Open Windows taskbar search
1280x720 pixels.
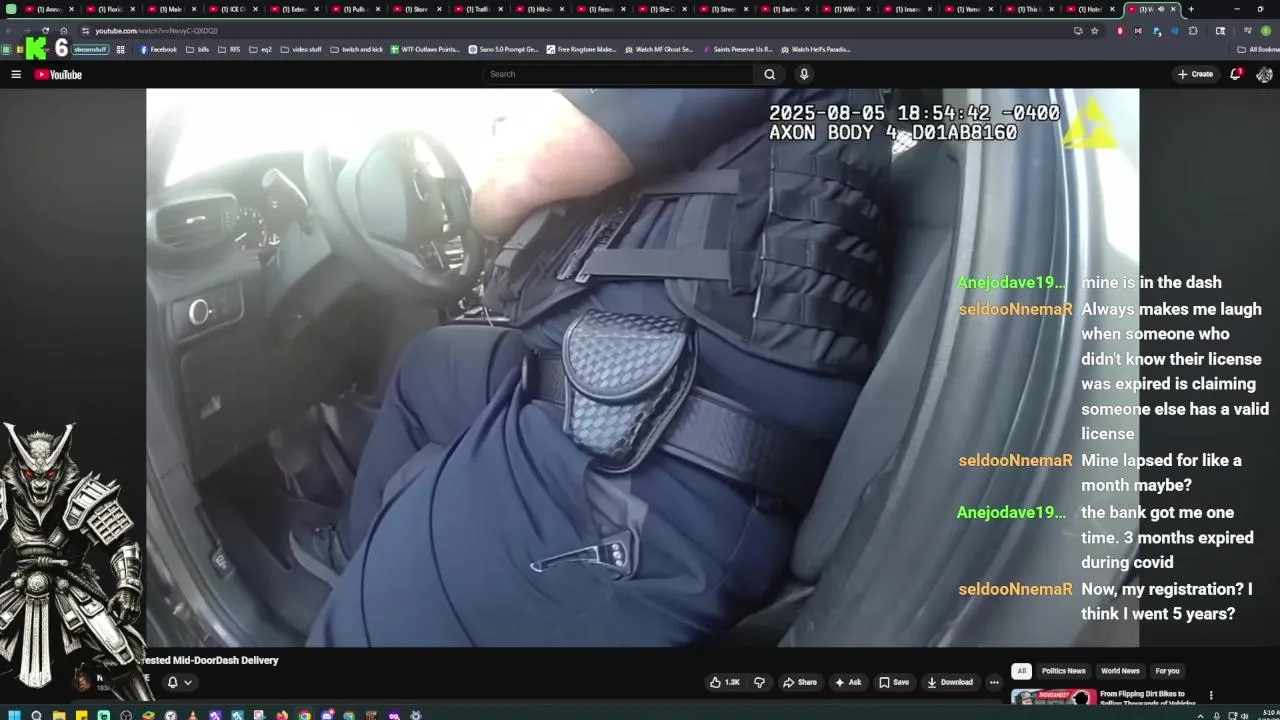click(x=36, y=715)
